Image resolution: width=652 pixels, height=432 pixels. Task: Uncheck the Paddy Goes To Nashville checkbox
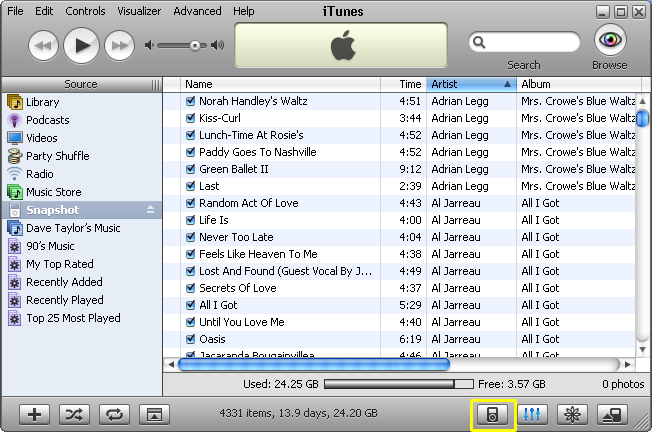[x=190, y=152]
